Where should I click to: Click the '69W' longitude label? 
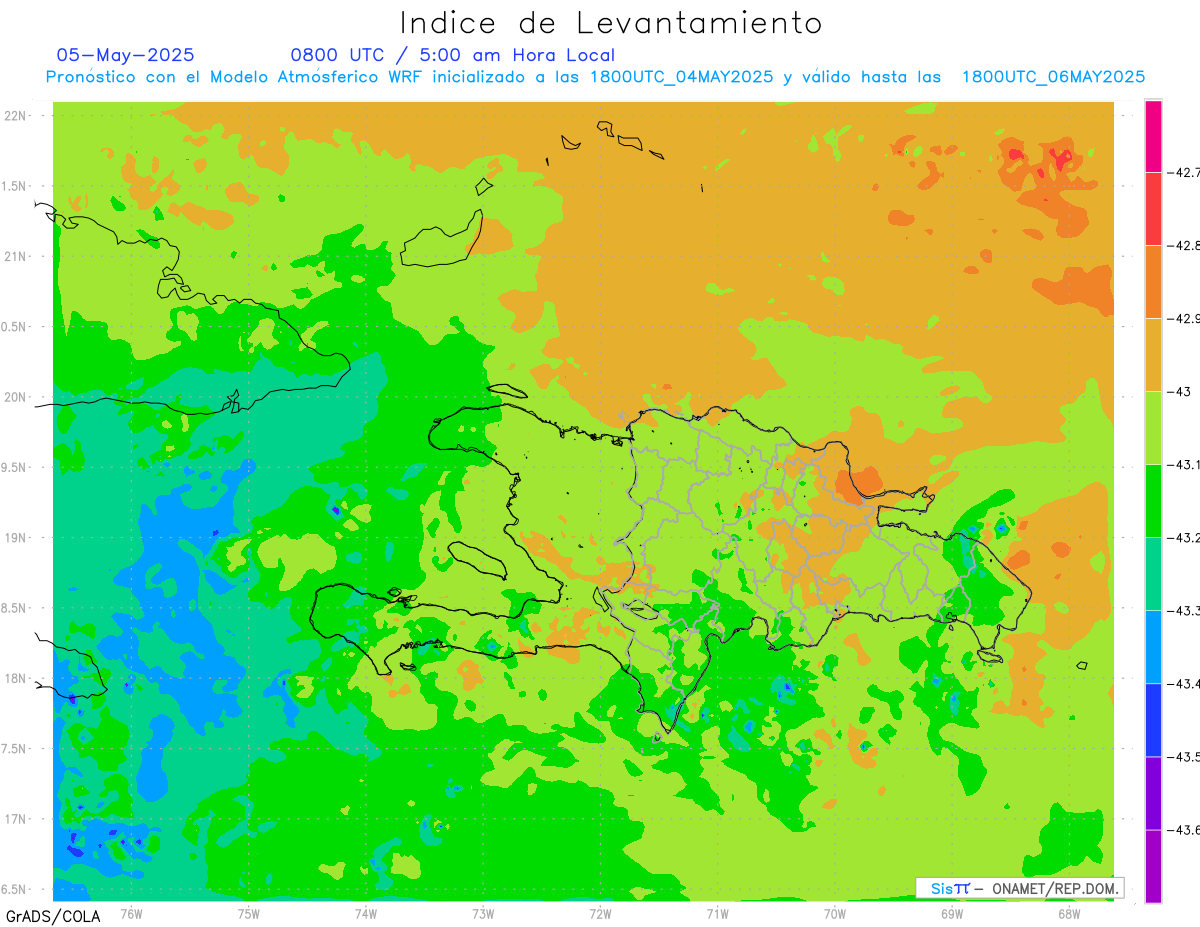point(951,913)
